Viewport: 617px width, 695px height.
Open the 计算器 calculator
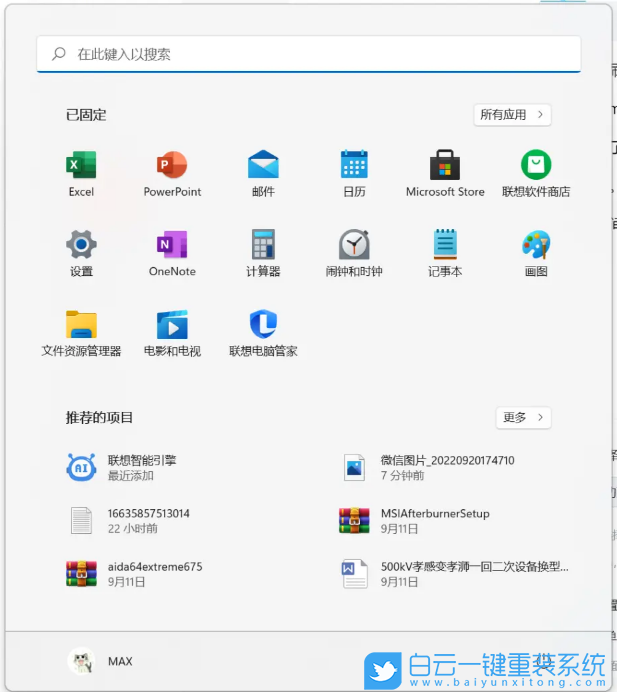point(263,253)
